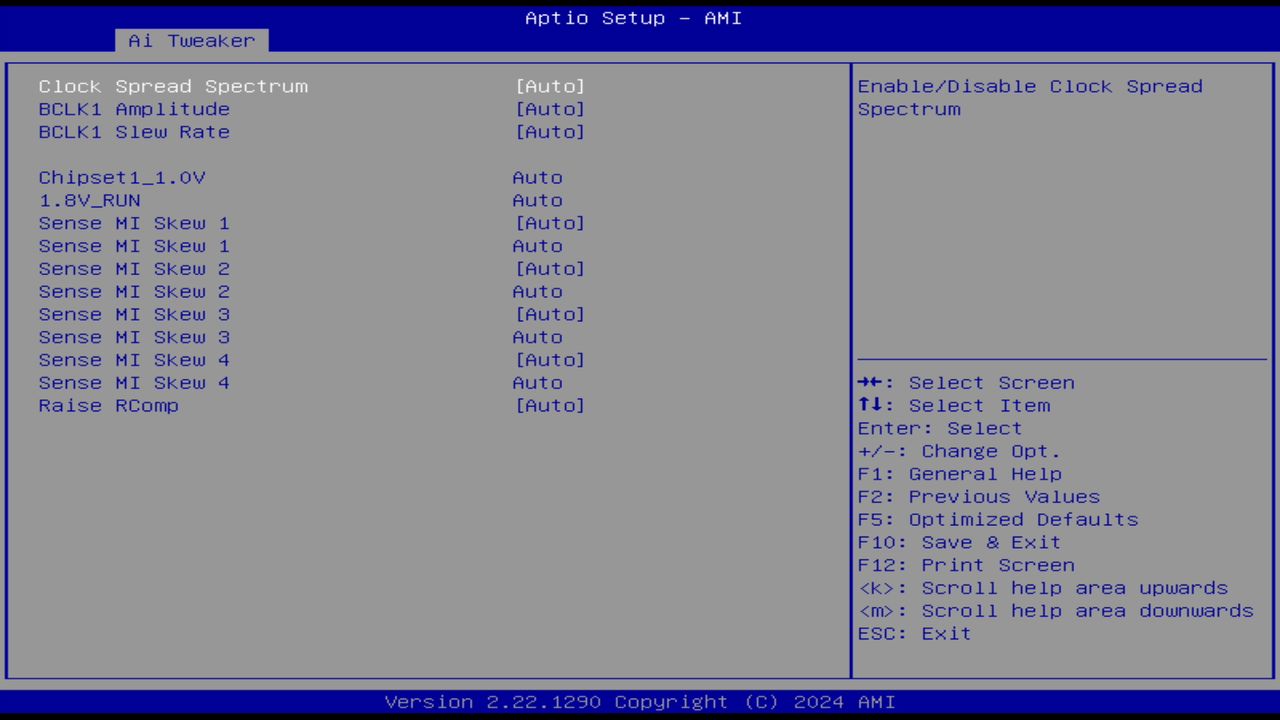Screen dimensions: 1280x720
Task: Click the '<k>: Scroll help area upwards' hint
Action: 1043,588
